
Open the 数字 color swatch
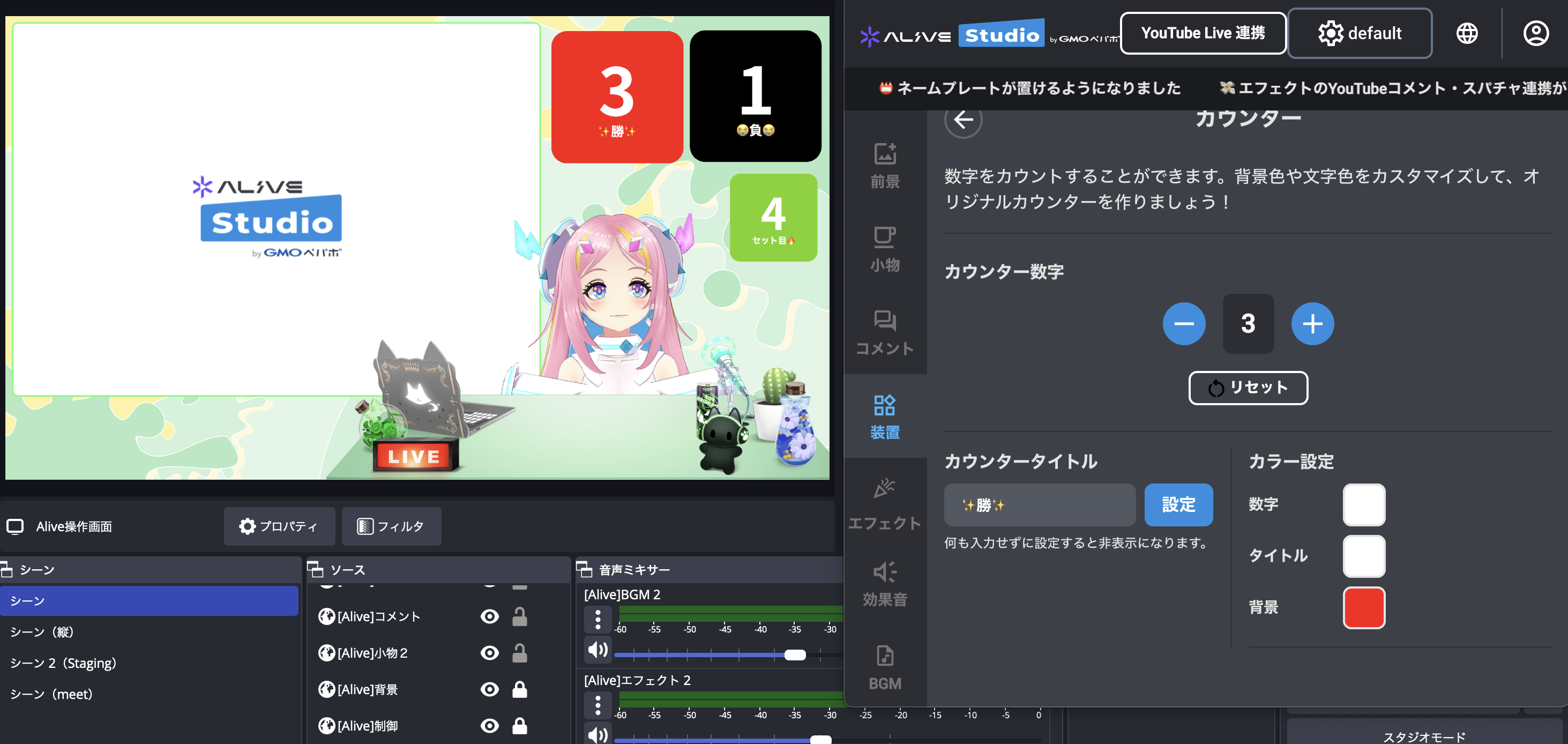[1363, 505]
